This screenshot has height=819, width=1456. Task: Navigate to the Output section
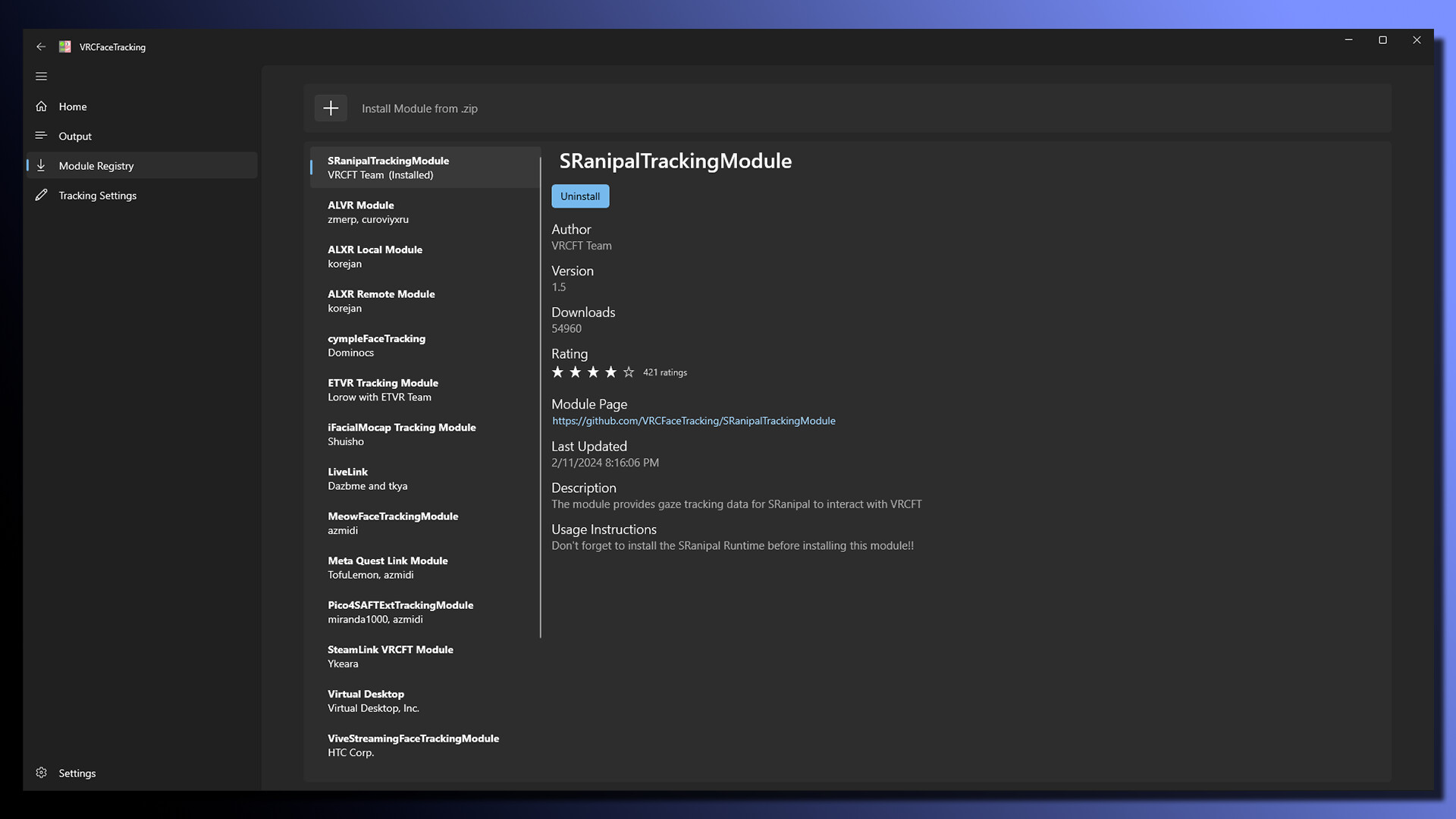[x=74, y=136]
